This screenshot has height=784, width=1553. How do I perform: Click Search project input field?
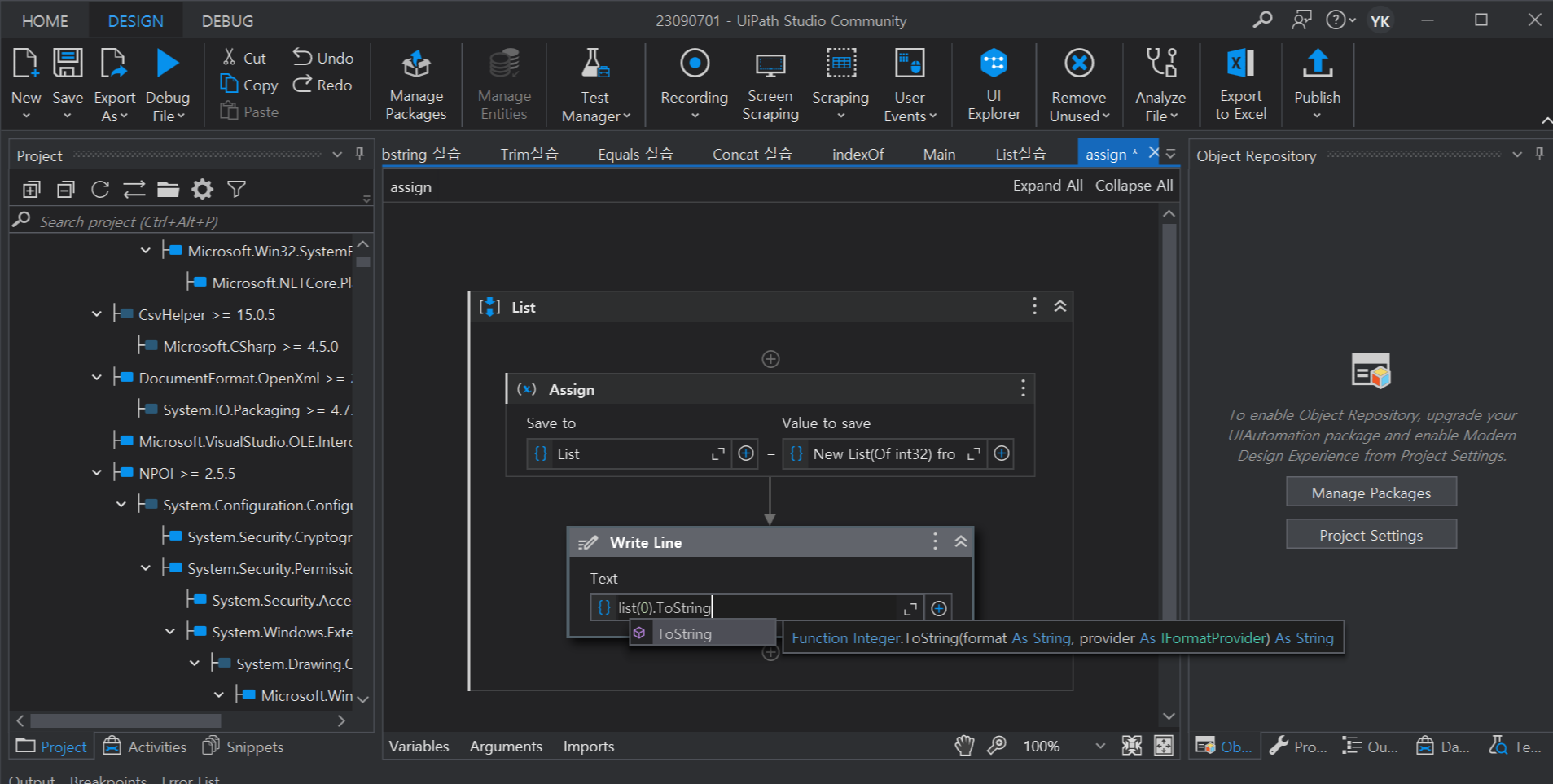(191, 221)
